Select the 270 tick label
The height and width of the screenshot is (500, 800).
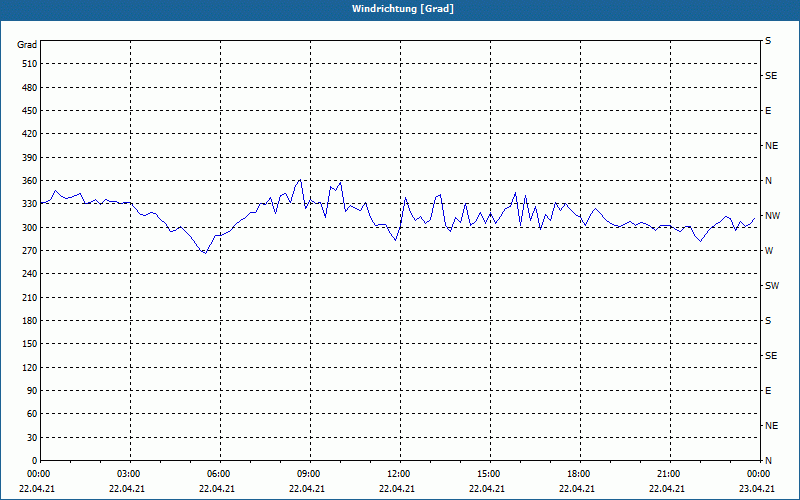(30, 251)
